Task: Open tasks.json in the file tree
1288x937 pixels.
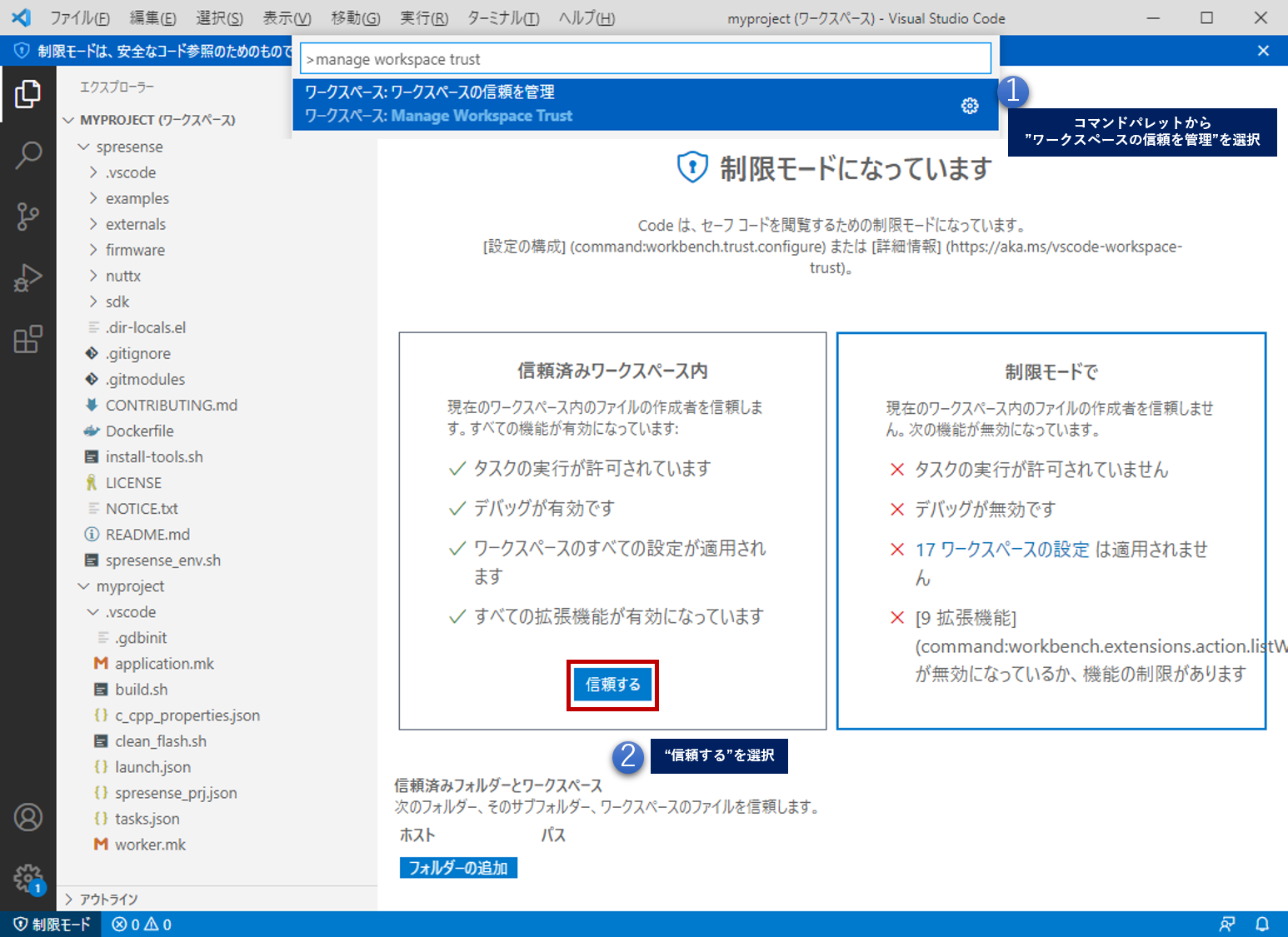Action: point(147,819)
